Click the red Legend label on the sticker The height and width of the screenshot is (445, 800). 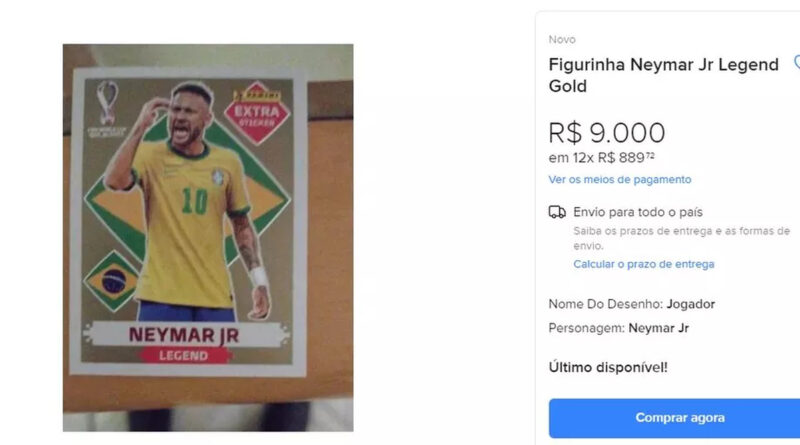[182, 355]
